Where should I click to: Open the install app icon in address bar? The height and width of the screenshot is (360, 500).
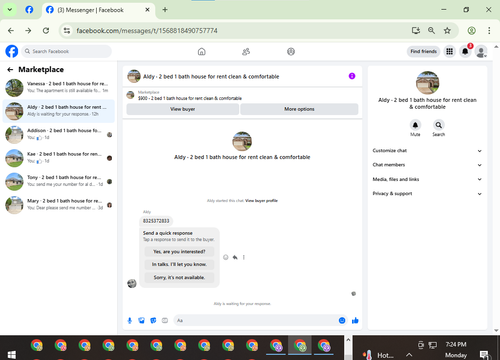coord(416,31)
